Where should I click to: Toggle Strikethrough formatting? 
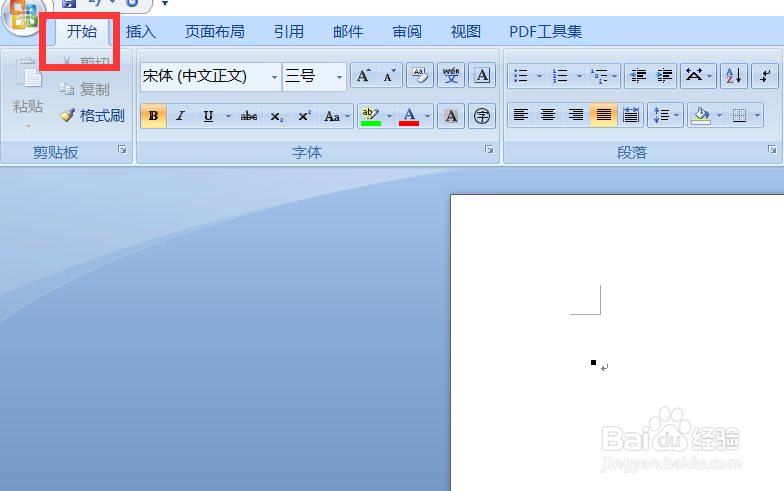coord(248,116)
